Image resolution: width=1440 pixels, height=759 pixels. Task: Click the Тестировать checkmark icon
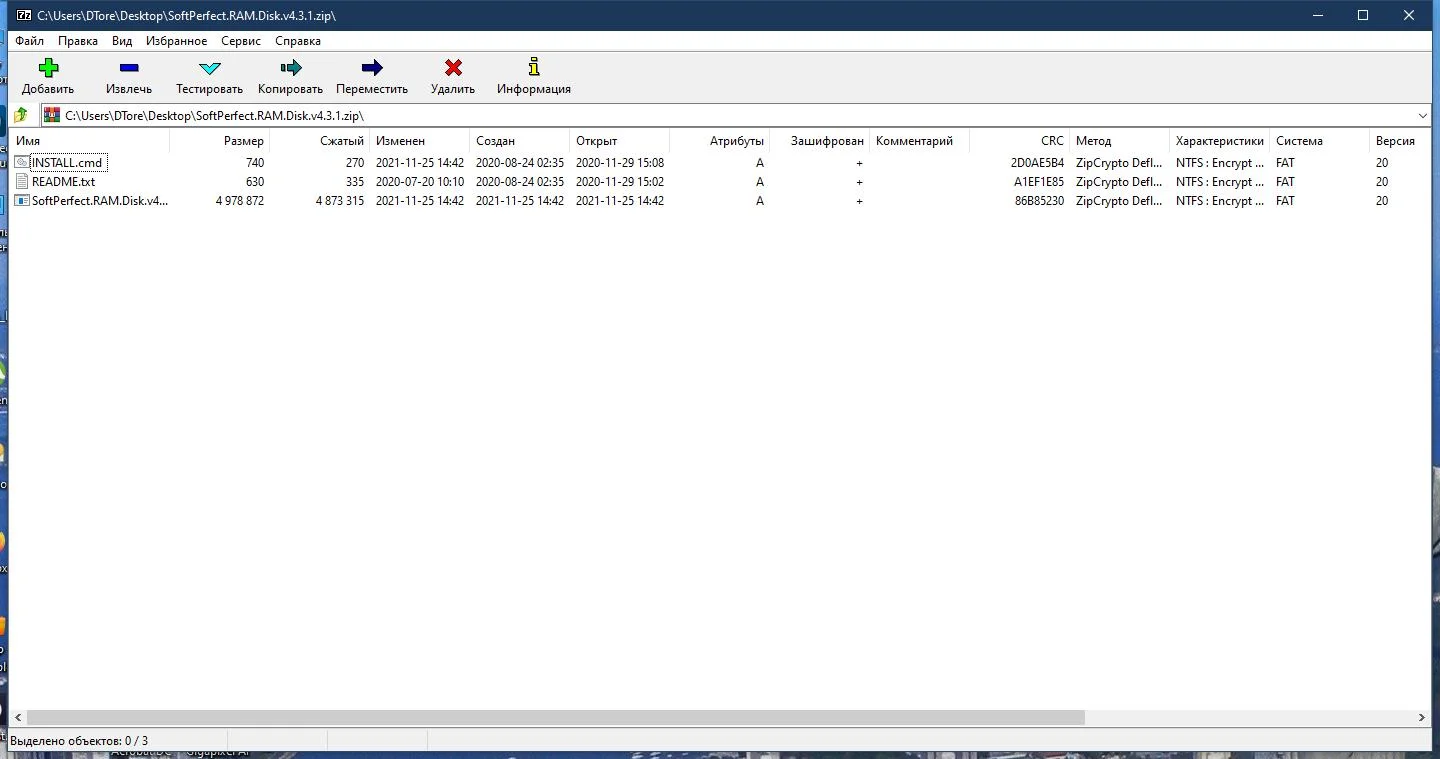click(209, 68)
